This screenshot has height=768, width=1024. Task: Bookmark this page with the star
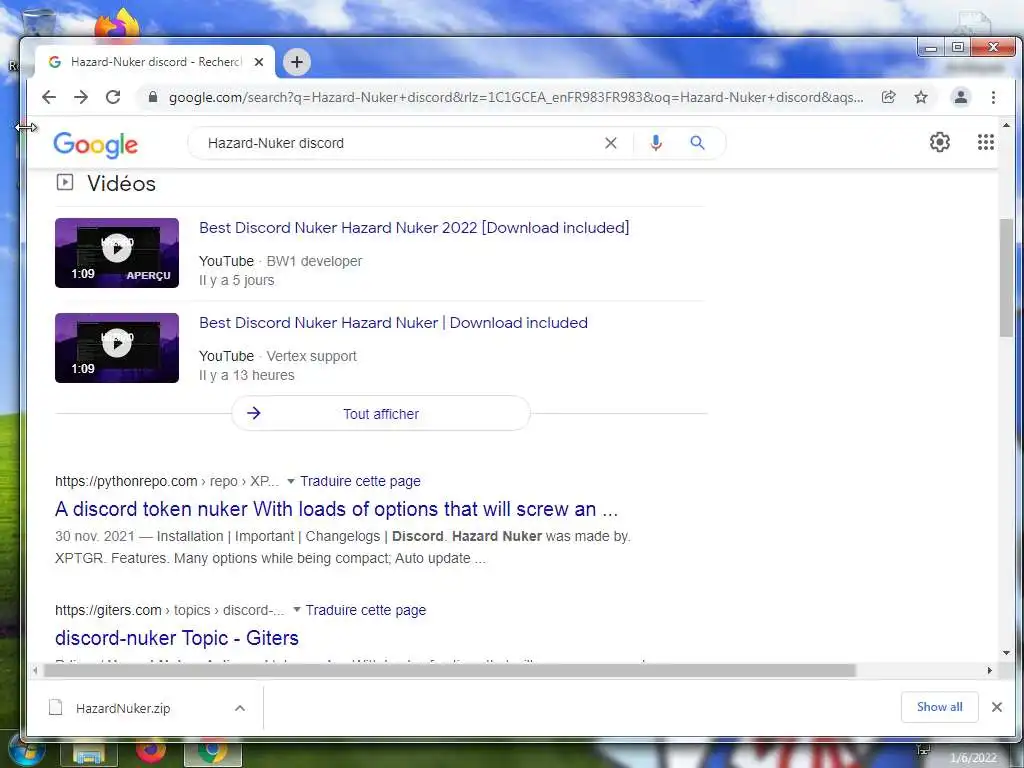pos(921,97)
